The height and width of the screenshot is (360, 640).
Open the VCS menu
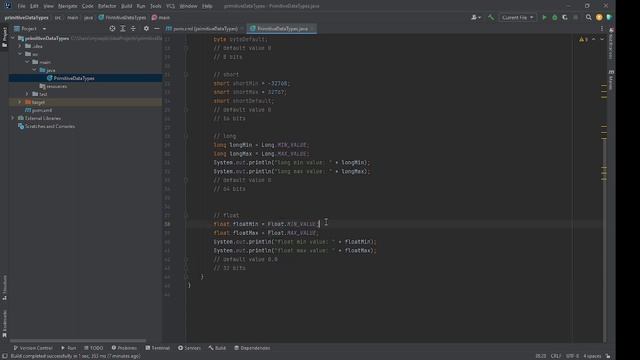click(171, 6)
